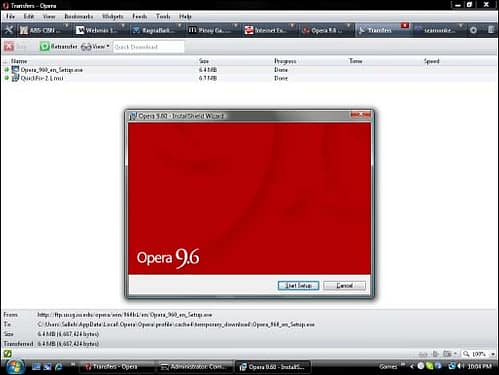Select the Transfers tab
This screenshot has width=499, height=375.
(379, 30)
